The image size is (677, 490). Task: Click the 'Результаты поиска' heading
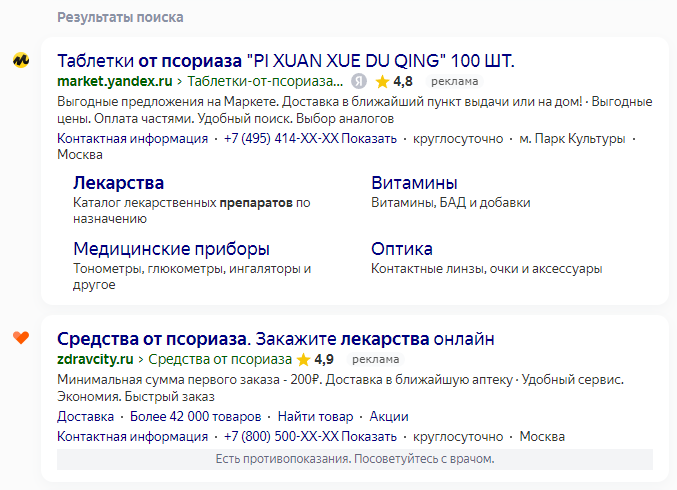click(x=120, y=17)
